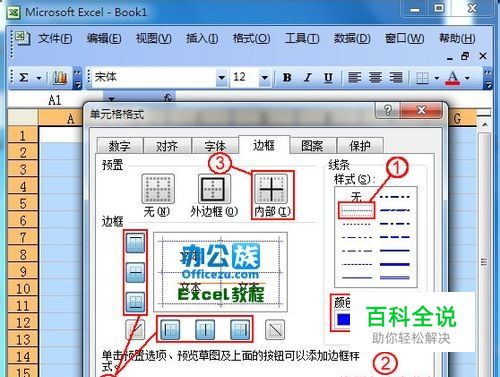500x377 pixels.
Task: Expand formatting toolbar options chevron
Action: [x=488, y=79]
